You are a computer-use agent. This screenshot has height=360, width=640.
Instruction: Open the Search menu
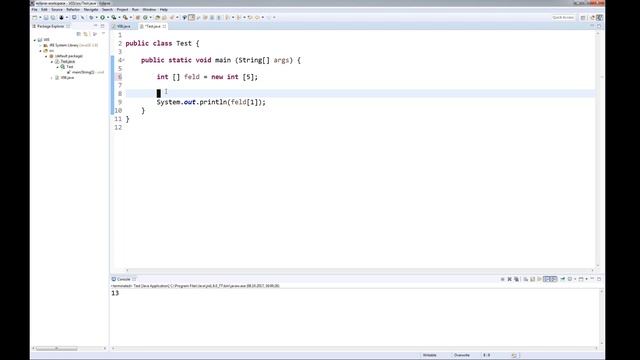[107, 9]
